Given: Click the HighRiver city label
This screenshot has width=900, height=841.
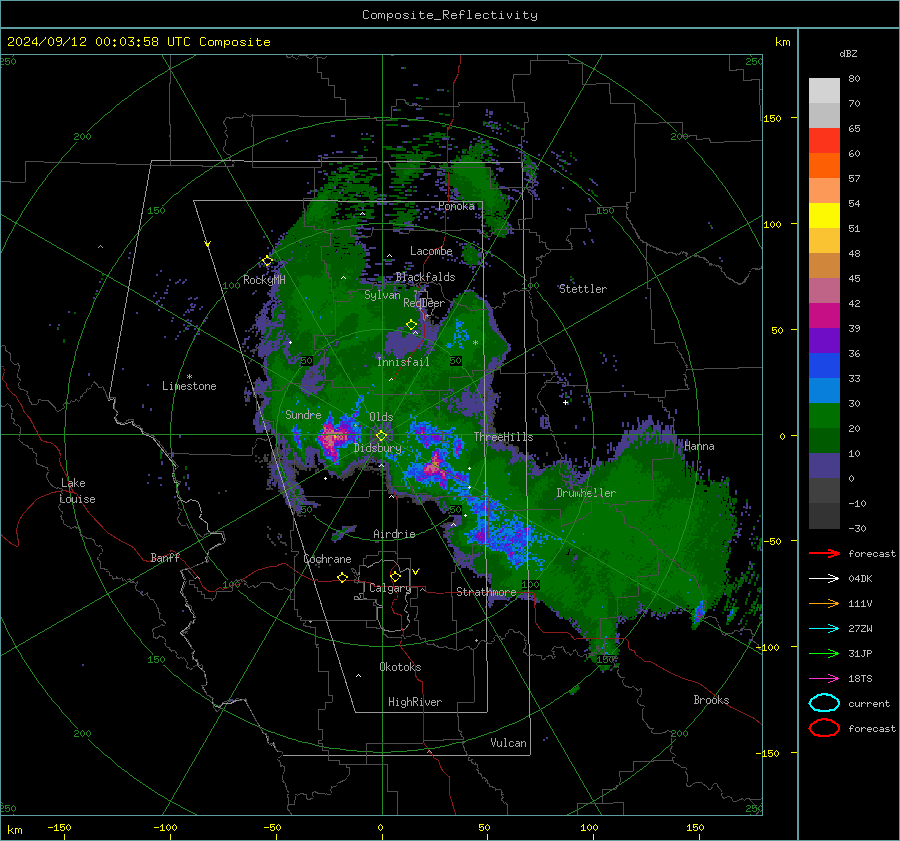Looking at the screenshot, I should [415, 702].
